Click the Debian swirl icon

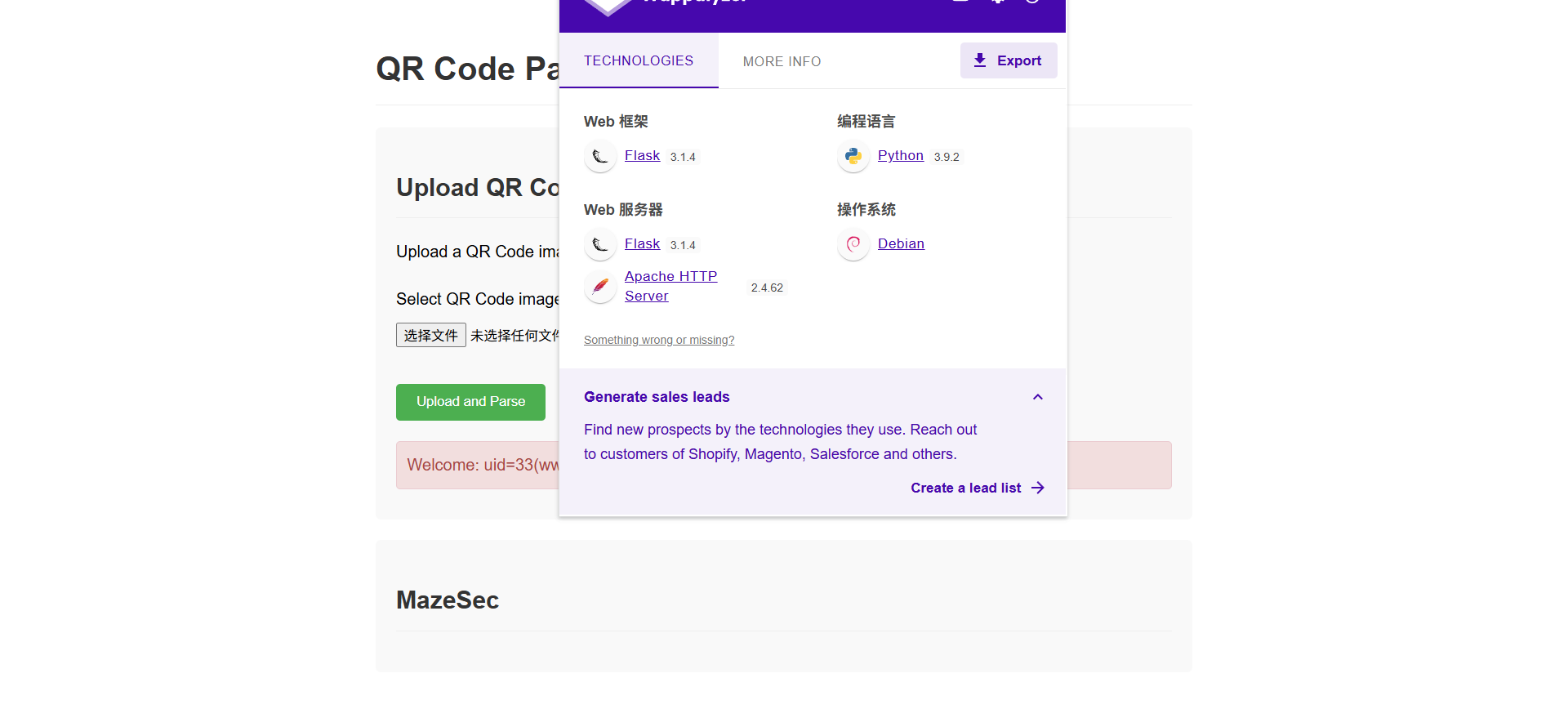click(853, 244)
